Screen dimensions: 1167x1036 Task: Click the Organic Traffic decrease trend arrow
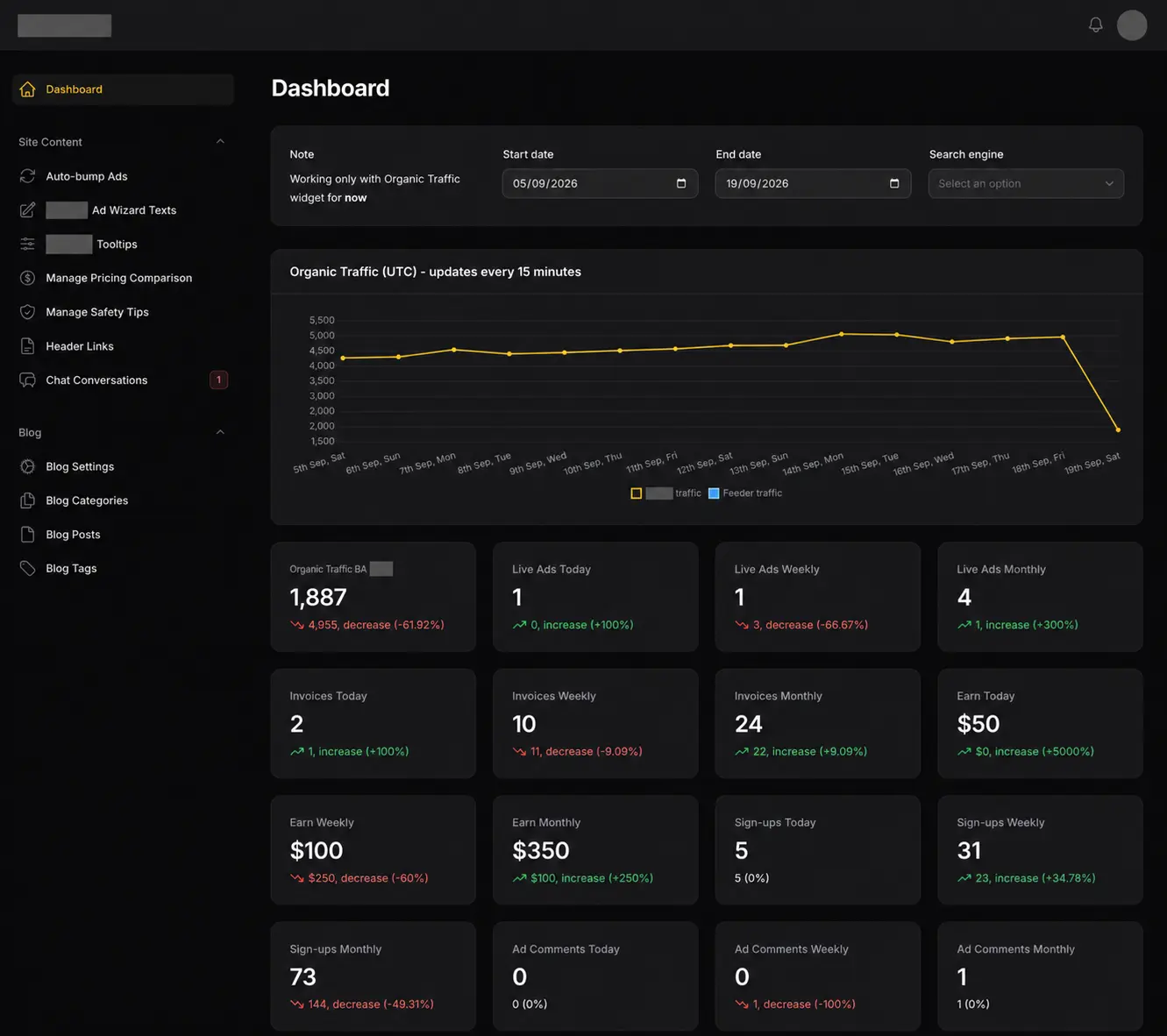click(x=296, y=625)
